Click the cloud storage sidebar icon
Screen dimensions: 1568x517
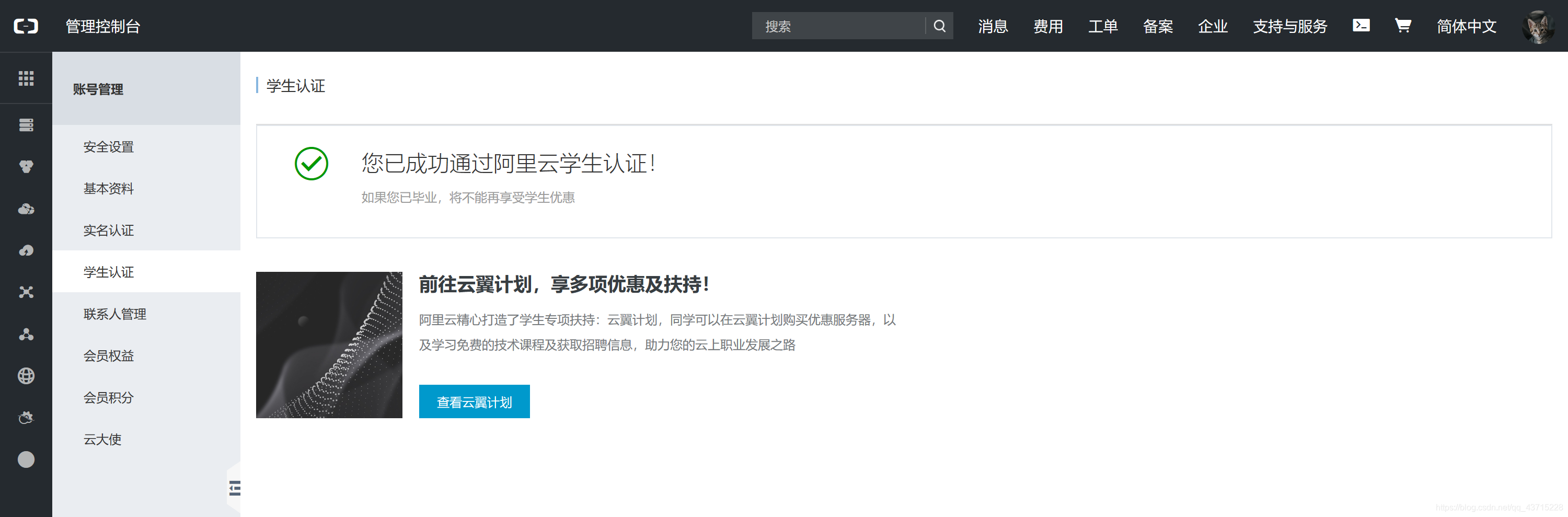point(26,250)
